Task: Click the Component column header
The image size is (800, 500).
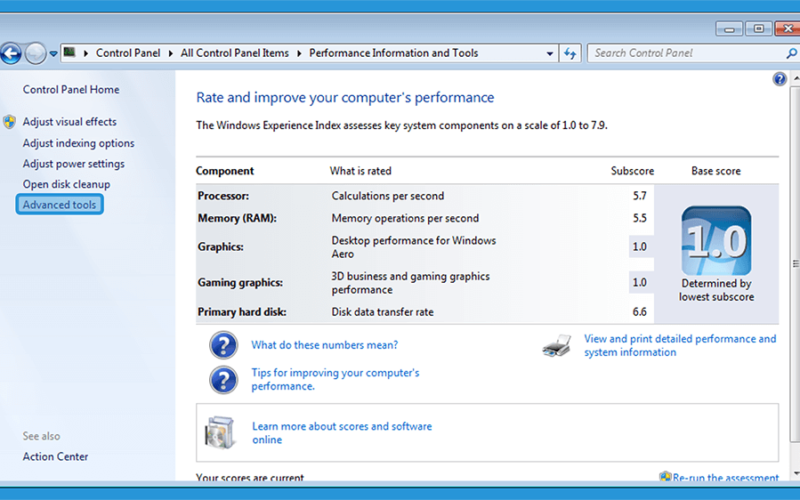Action: (224, 171)
